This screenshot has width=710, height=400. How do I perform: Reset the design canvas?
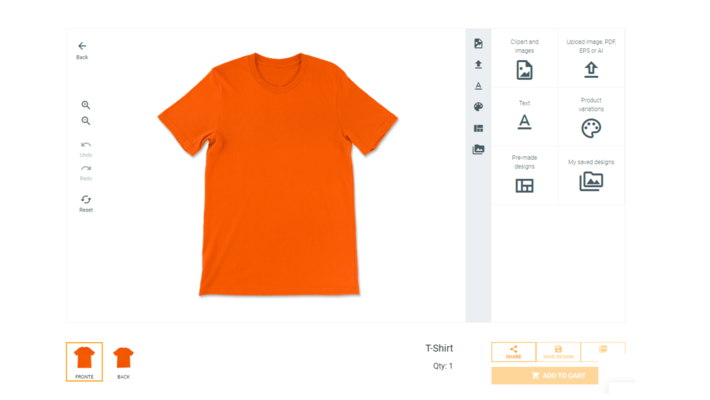(86, 200)
